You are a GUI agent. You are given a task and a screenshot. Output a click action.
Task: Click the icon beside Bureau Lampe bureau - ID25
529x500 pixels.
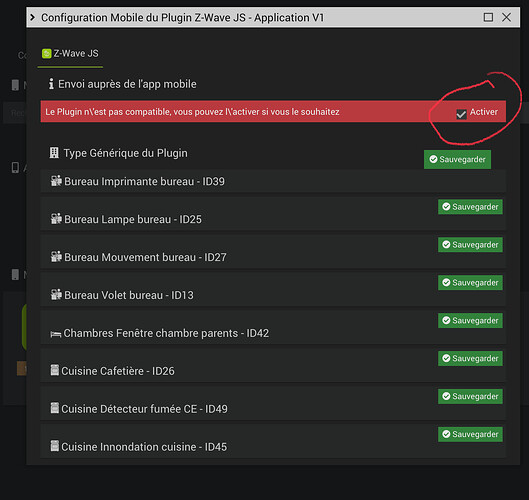(x=56, y=219)
